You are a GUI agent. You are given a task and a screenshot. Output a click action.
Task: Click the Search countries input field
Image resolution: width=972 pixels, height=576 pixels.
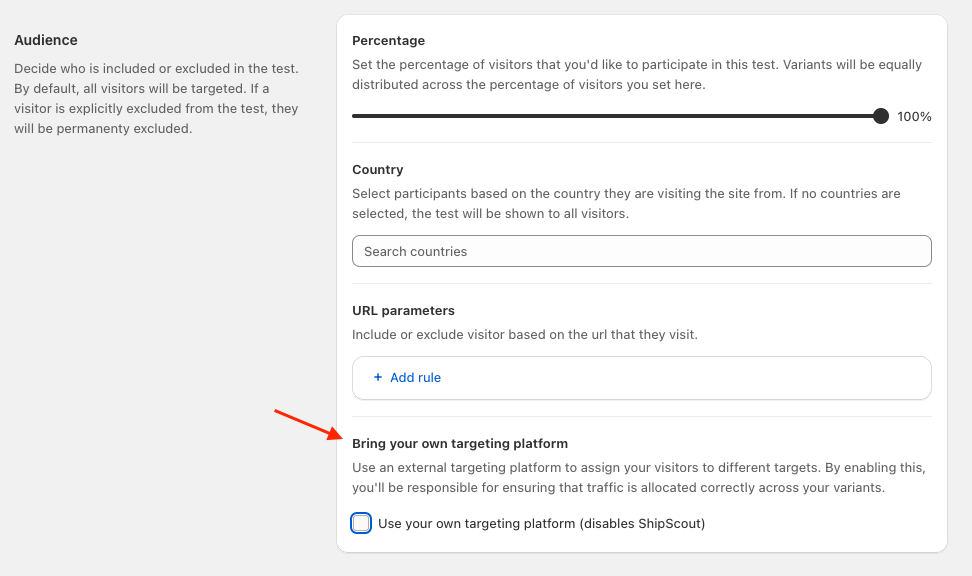[641, 251]
